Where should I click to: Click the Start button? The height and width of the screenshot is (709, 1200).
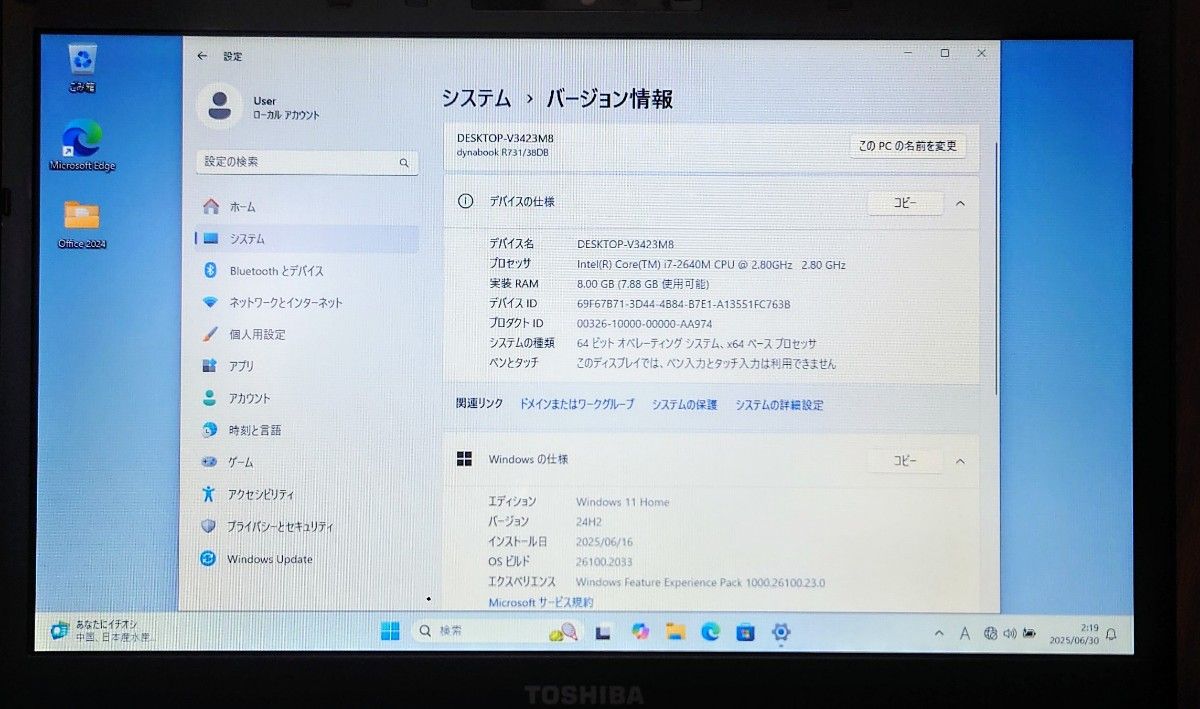pos(391,632)
